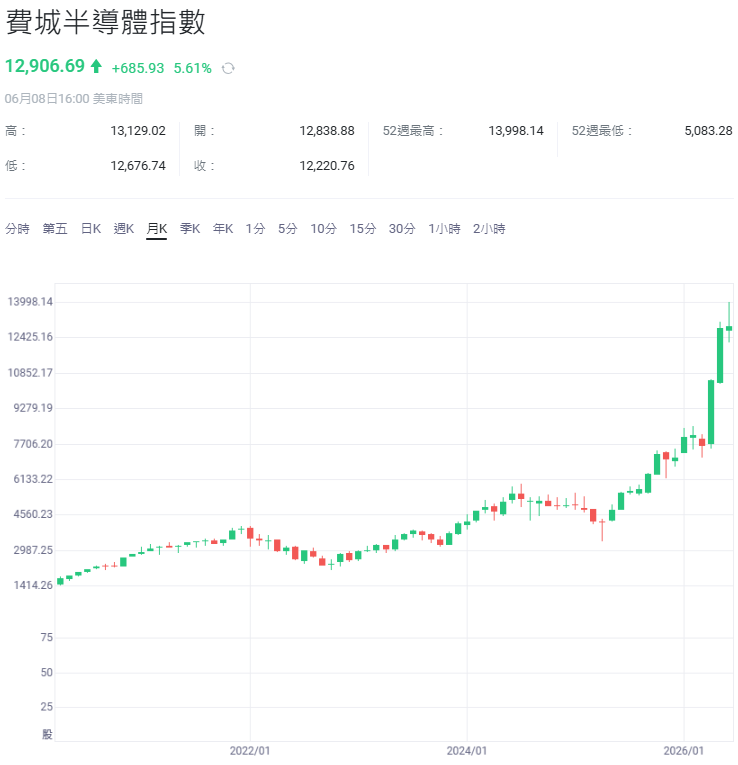Screen dimensions: 738x765
Task: View the 2小時 interval chart
Action: [x=489, y=228]
